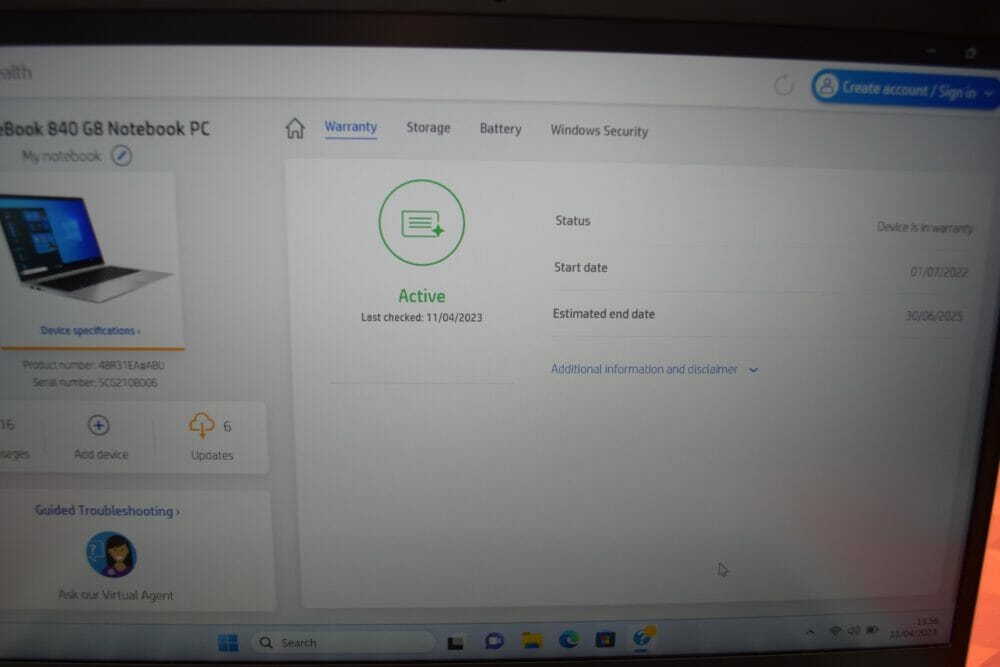Open the Windows Security tab
The image size is (1000, 667).
[599, 131]
